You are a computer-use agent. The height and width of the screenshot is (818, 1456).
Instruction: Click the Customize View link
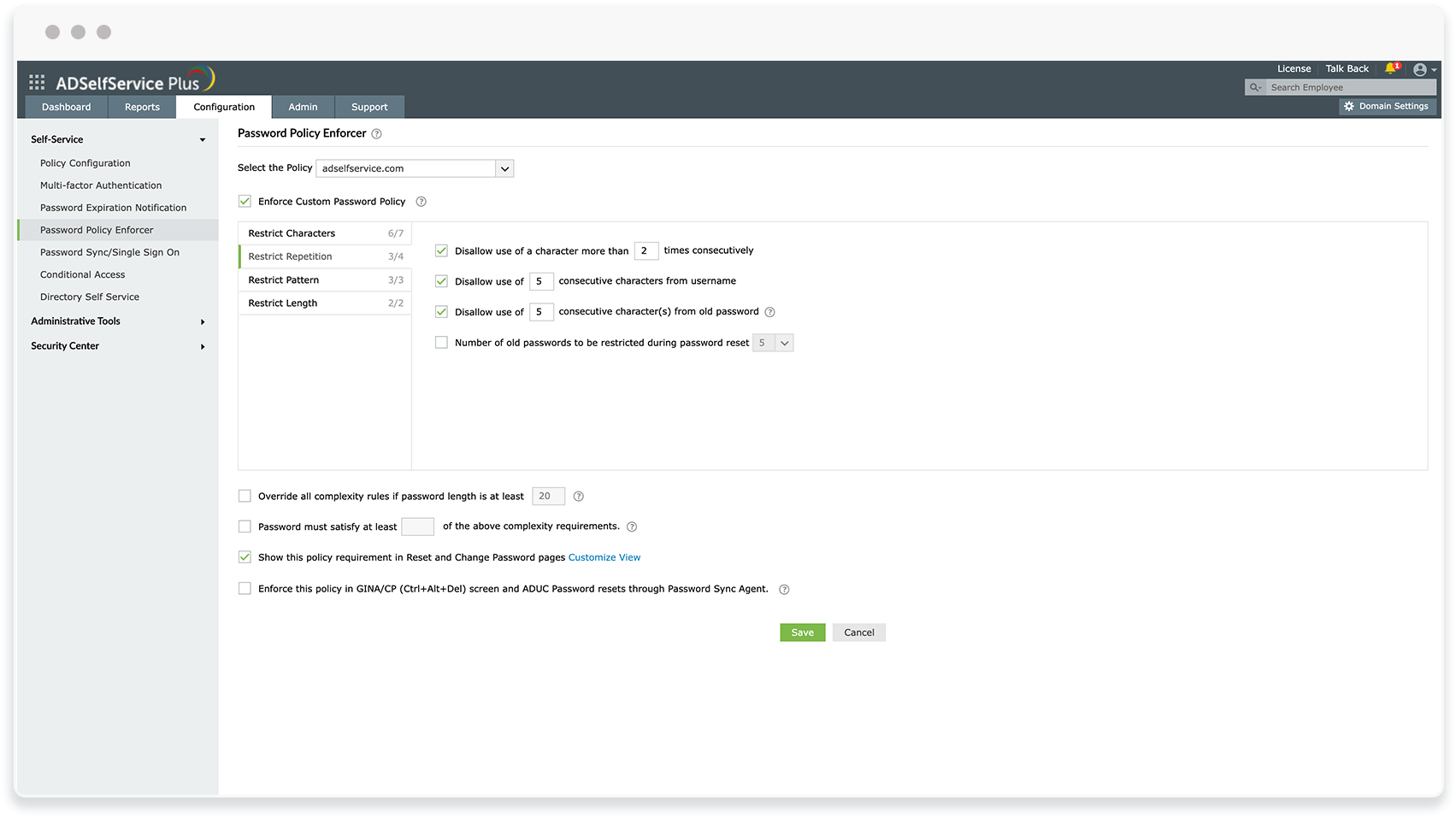pos(604,556)
